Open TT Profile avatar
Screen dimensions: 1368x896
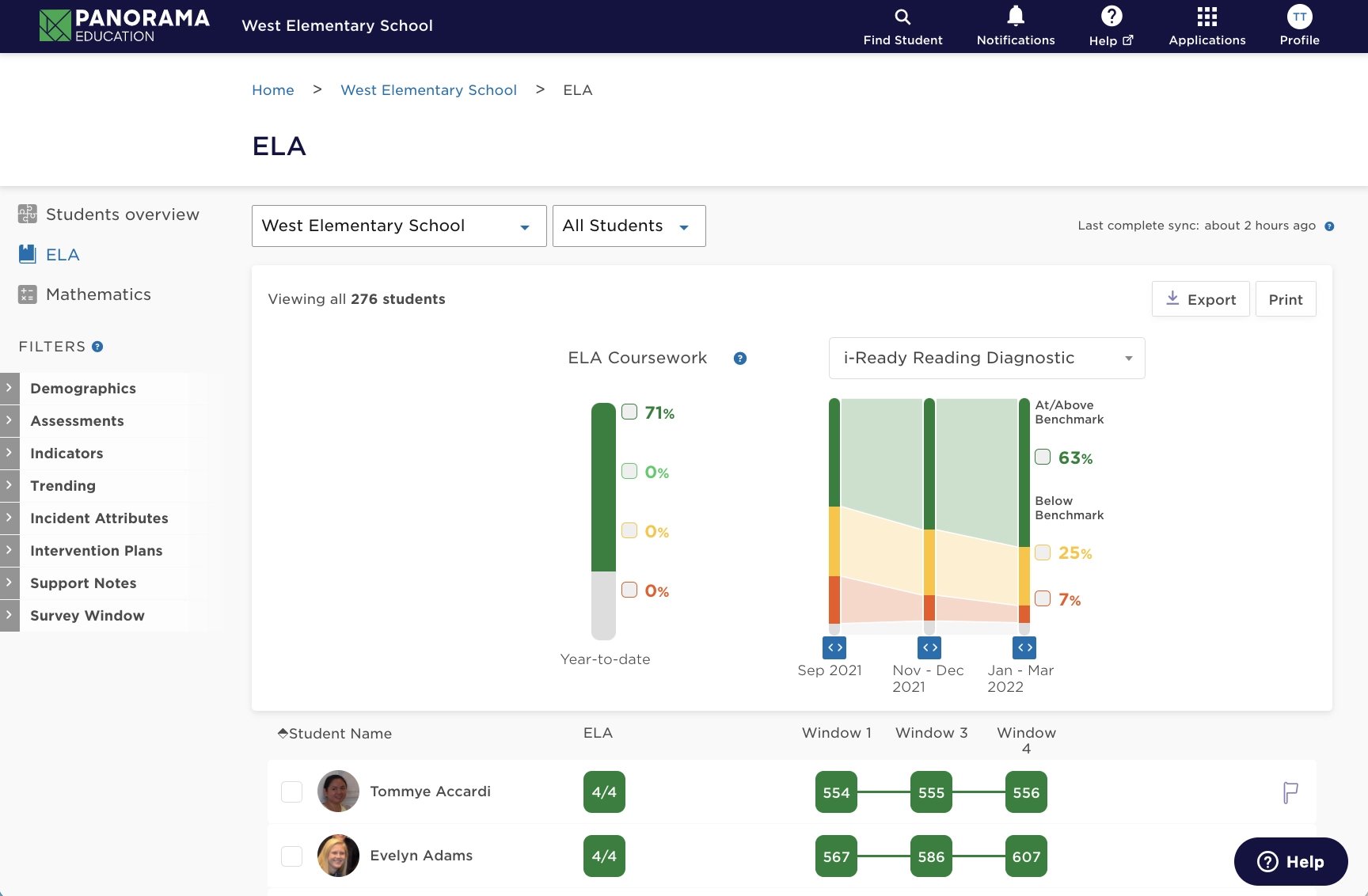pos(1300,17)
